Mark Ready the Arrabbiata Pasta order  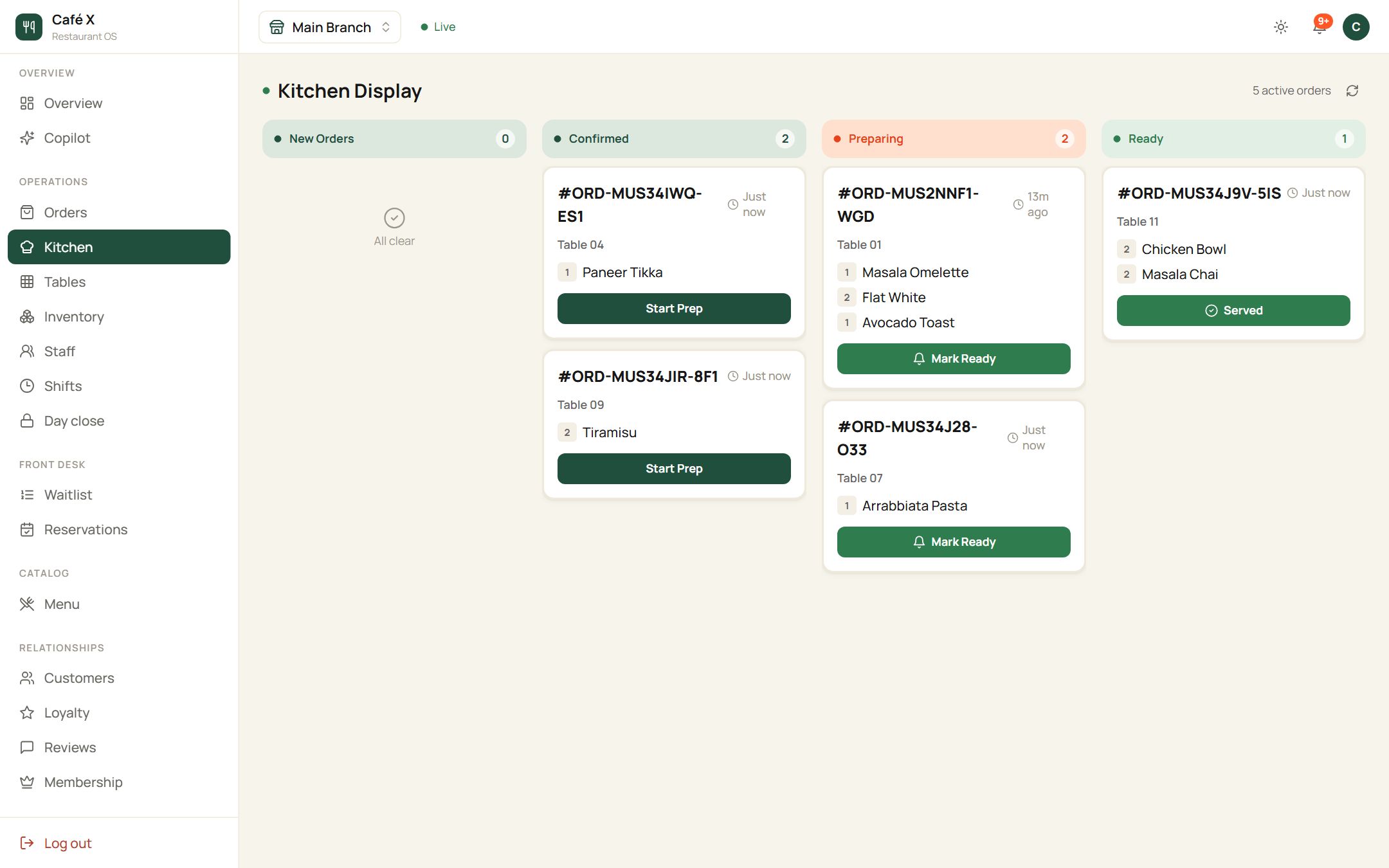click(x=954, y=542)
